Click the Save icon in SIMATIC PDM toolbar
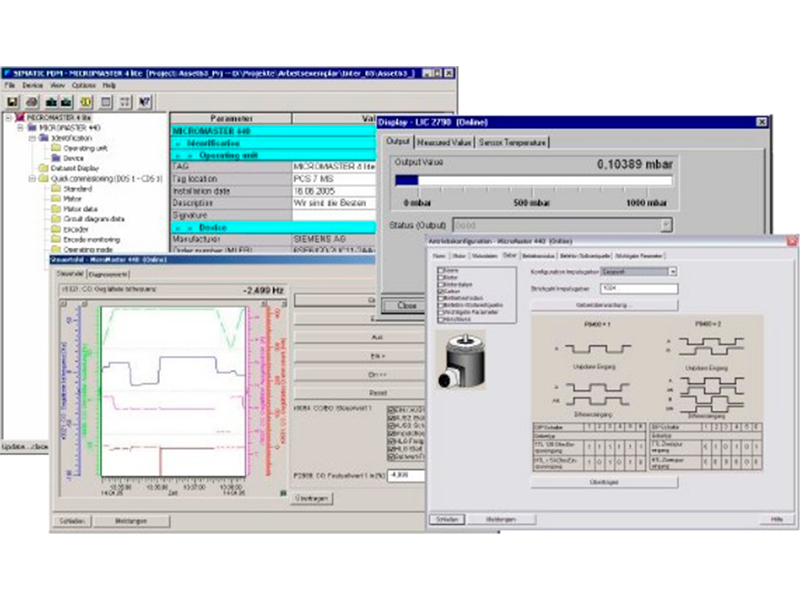 pos(12,102)
